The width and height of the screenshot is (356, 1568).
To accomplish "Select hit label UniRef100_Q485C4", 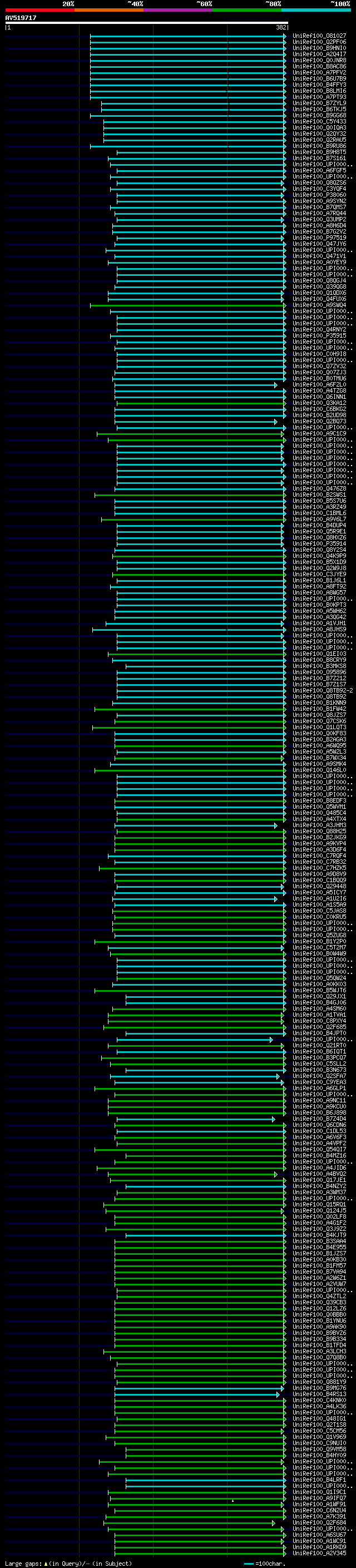I will pos(319,813).
